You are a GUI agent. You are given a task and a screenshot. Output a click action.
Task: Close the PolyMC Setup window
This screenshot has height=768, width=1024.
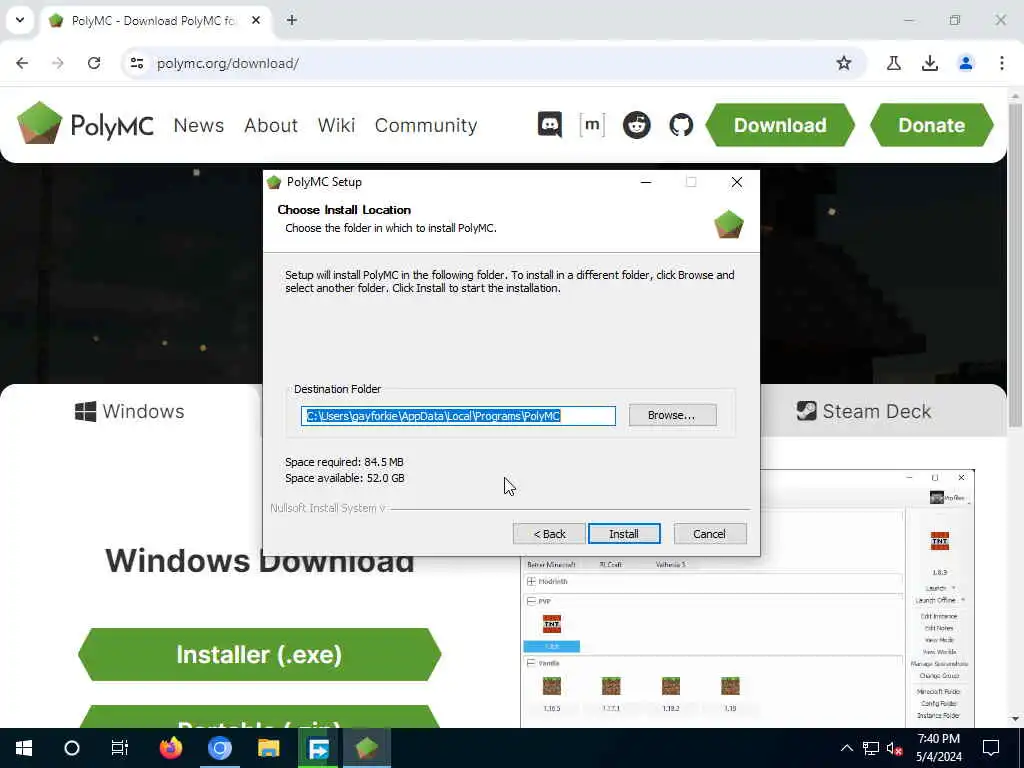click(737, 182)
